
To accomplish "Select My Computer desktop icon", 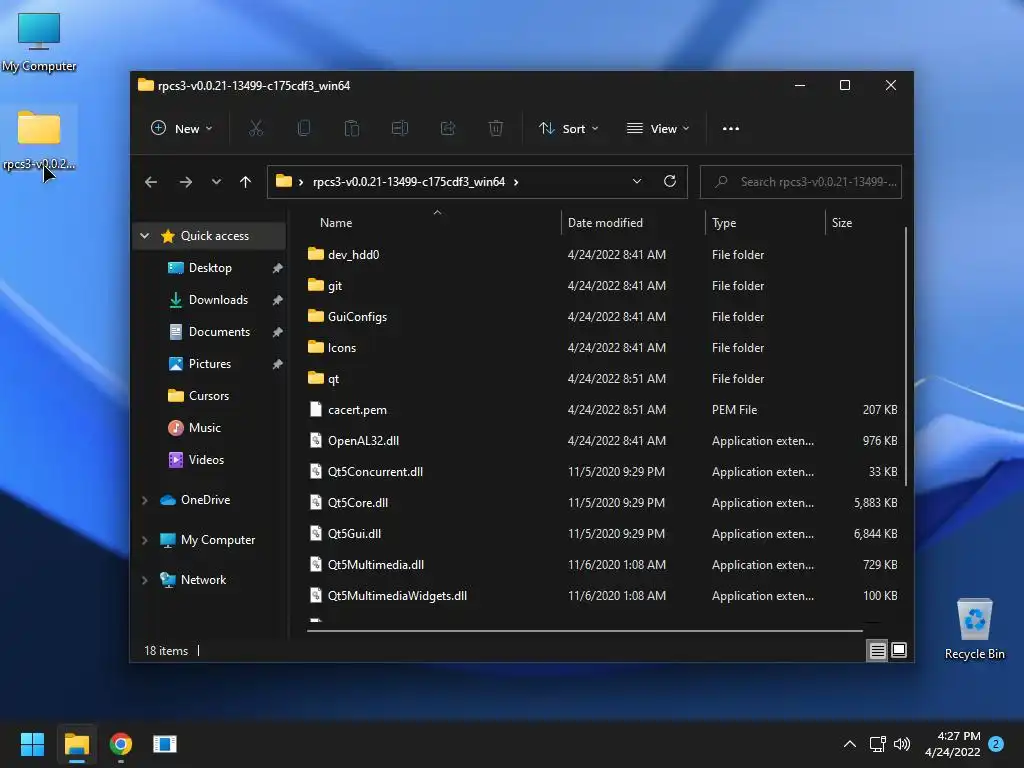I will coord(39,42).
